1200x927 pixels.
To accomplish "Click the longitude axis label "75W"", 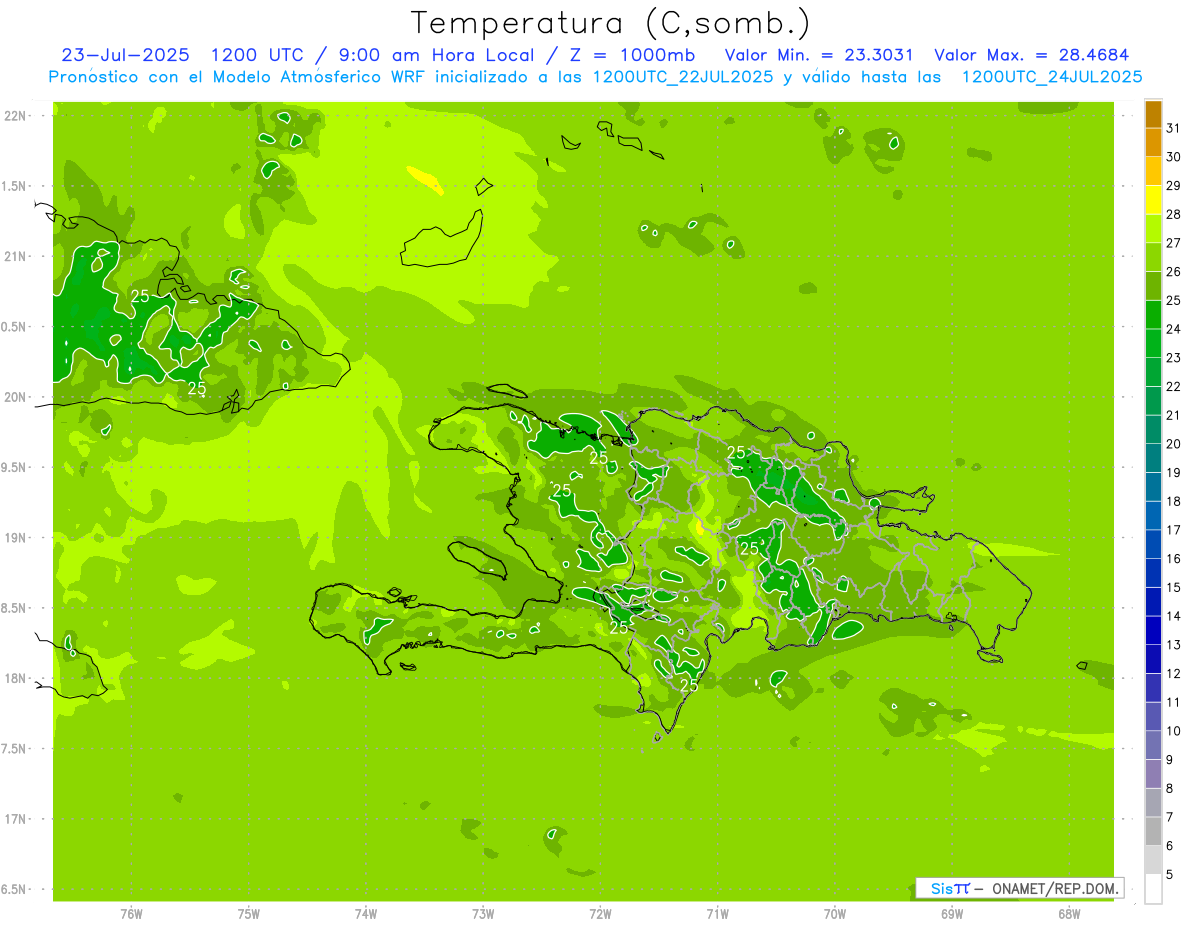I will pos(248,914).
